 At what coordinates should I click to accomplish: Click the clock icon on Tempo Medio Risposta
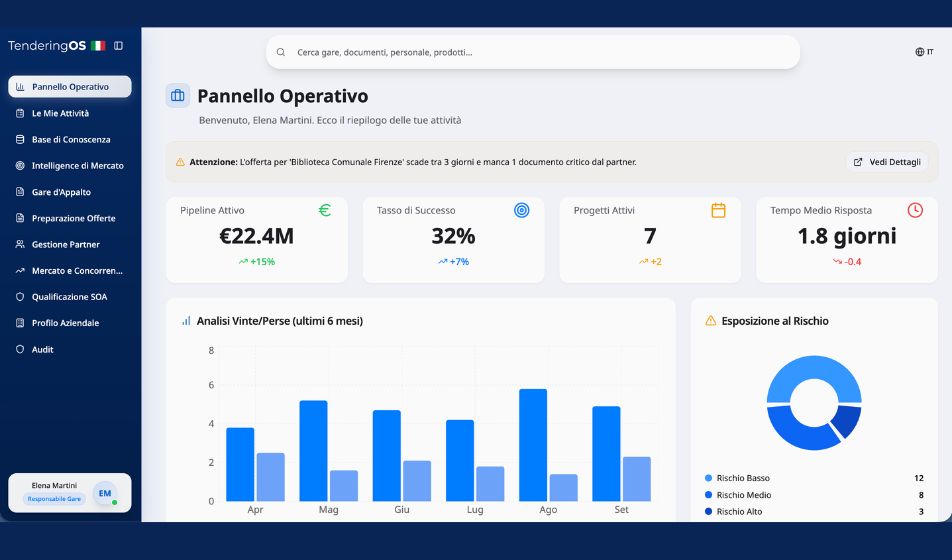tap(915, 210)
